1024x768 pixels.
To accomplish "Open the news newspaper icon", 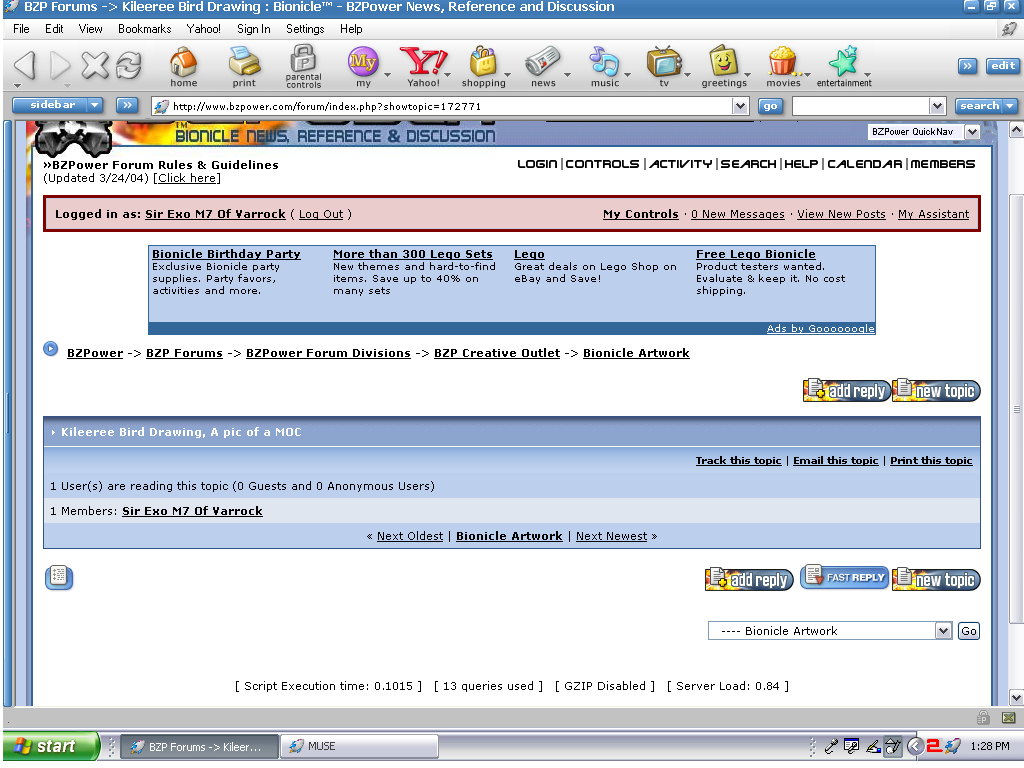I will pyautogui.click(x=543, y=67).
